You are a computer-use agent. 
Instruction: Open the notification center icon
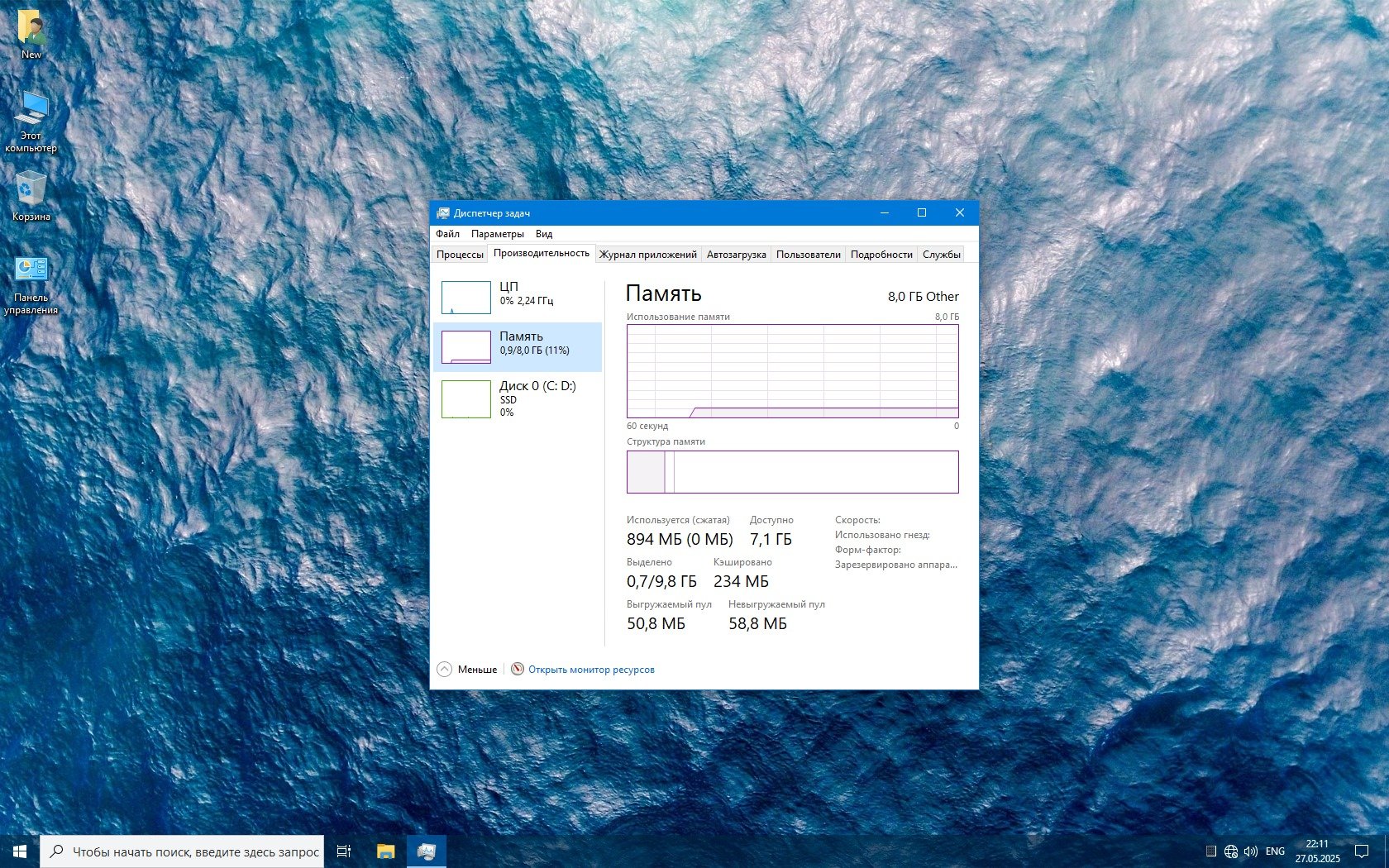pyautogui.click(x=1361, y=851)
